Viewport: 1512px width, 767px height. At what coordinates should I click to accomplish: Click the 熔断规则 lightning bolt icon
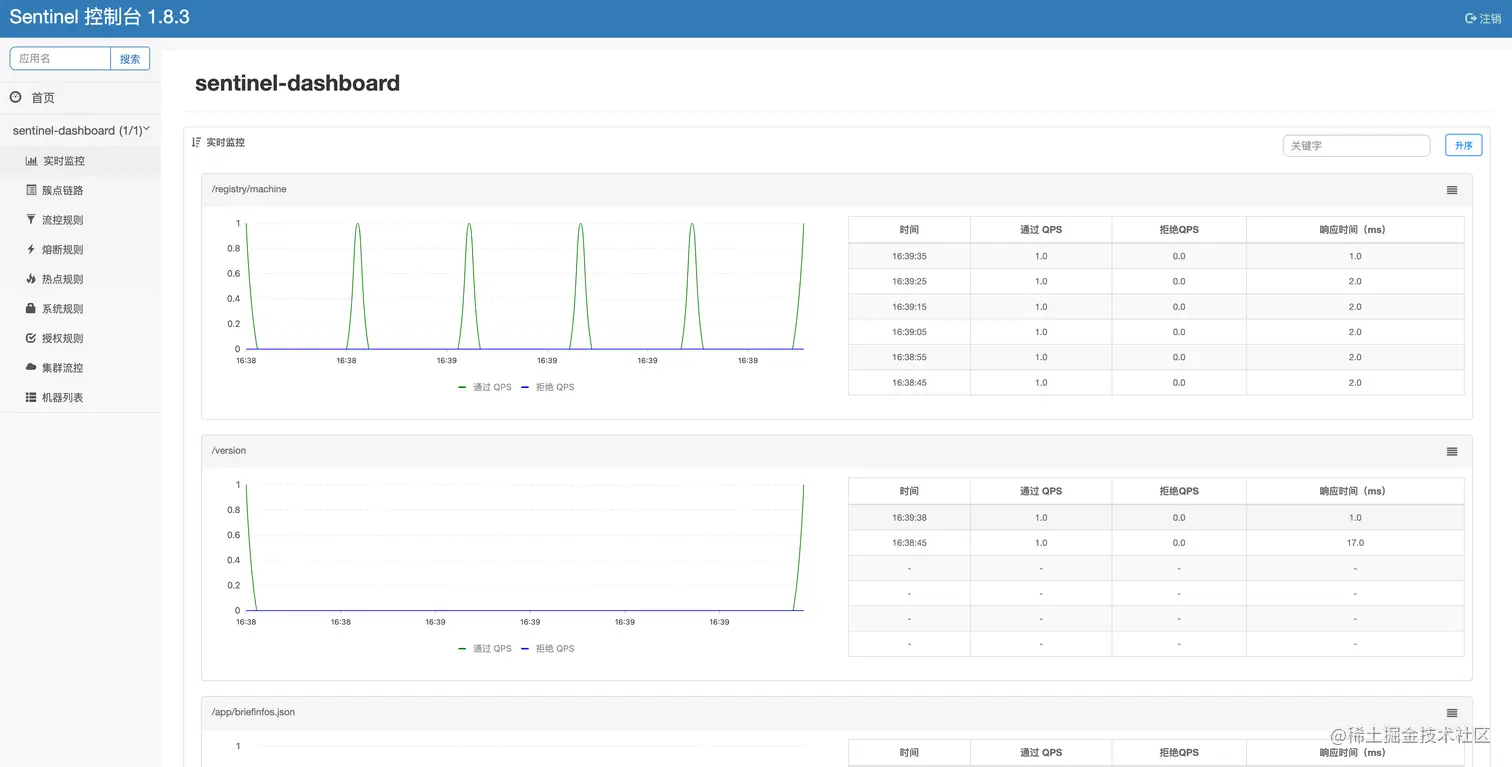coord(31,249)
